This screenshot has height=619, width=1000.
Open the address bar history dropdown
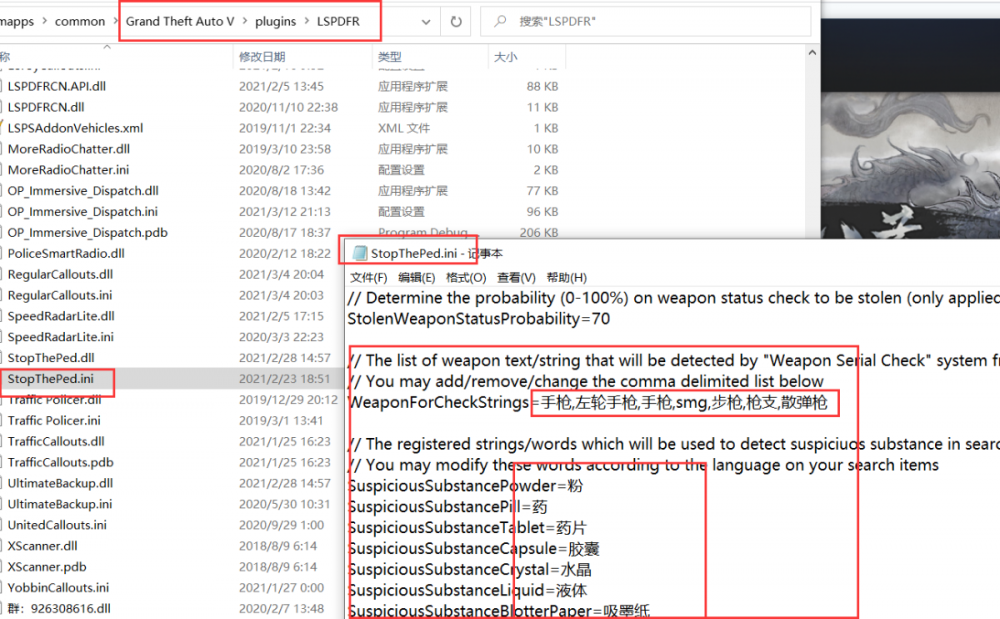point(426,21)
